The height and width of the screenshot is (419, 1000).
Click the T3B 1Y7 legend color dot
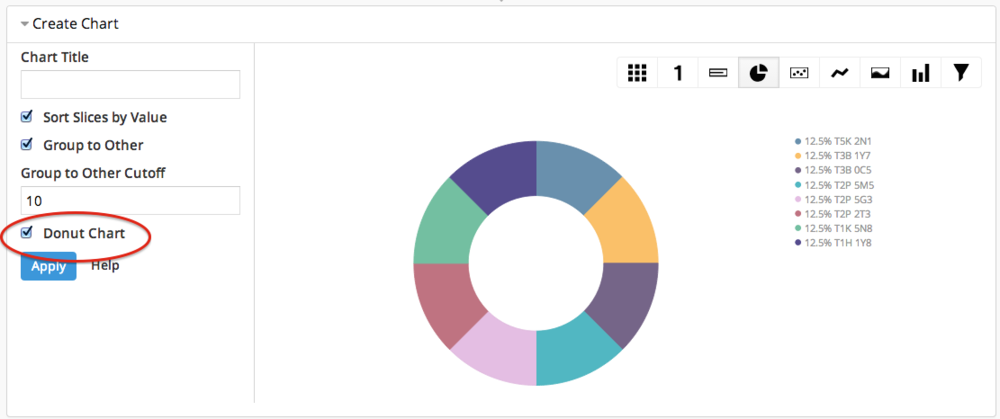(x=798, y=156)
